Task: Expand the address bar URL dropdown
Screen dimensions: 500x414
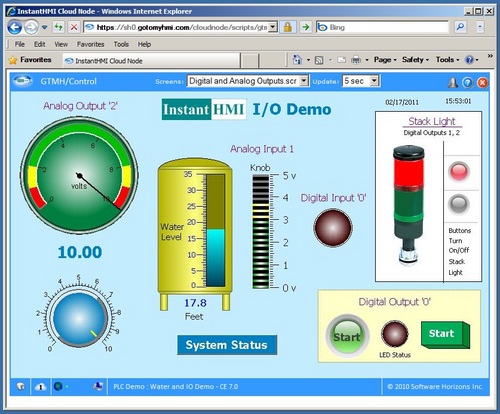Action: click(x=273, y=27)
